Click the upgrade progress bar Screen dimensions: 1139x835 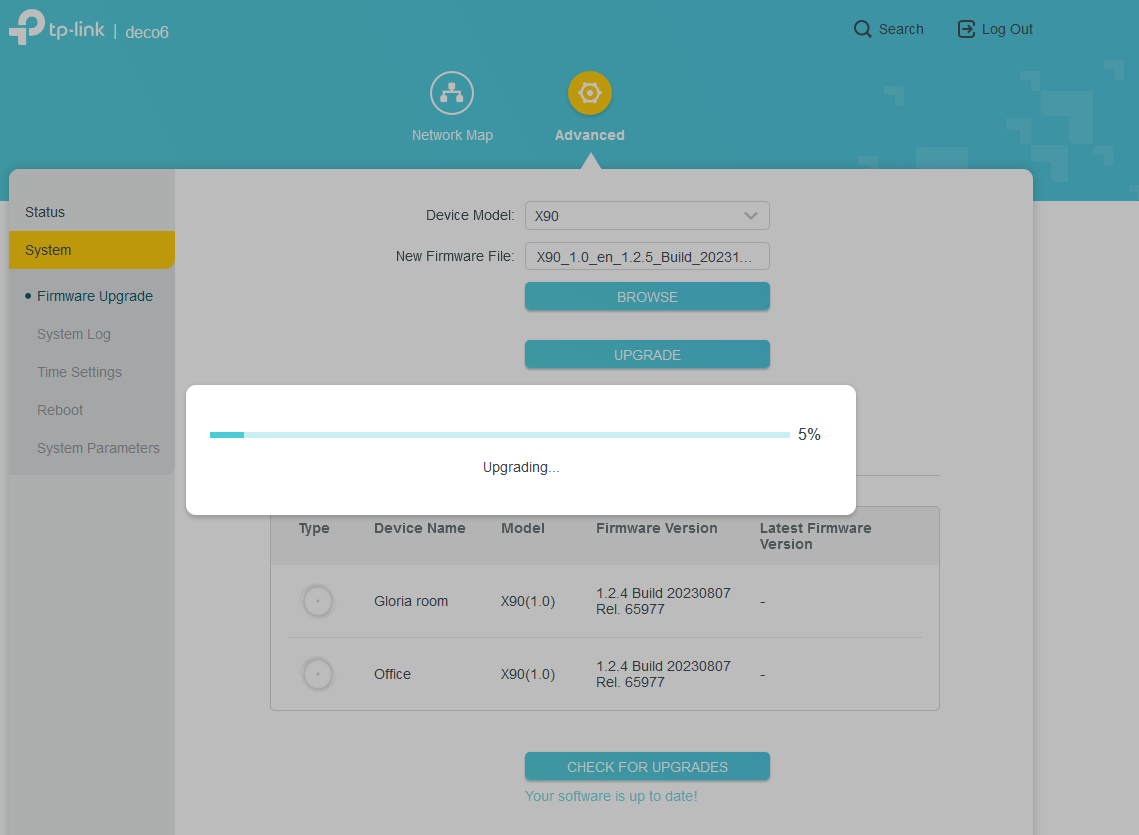(x=499, y=434)
